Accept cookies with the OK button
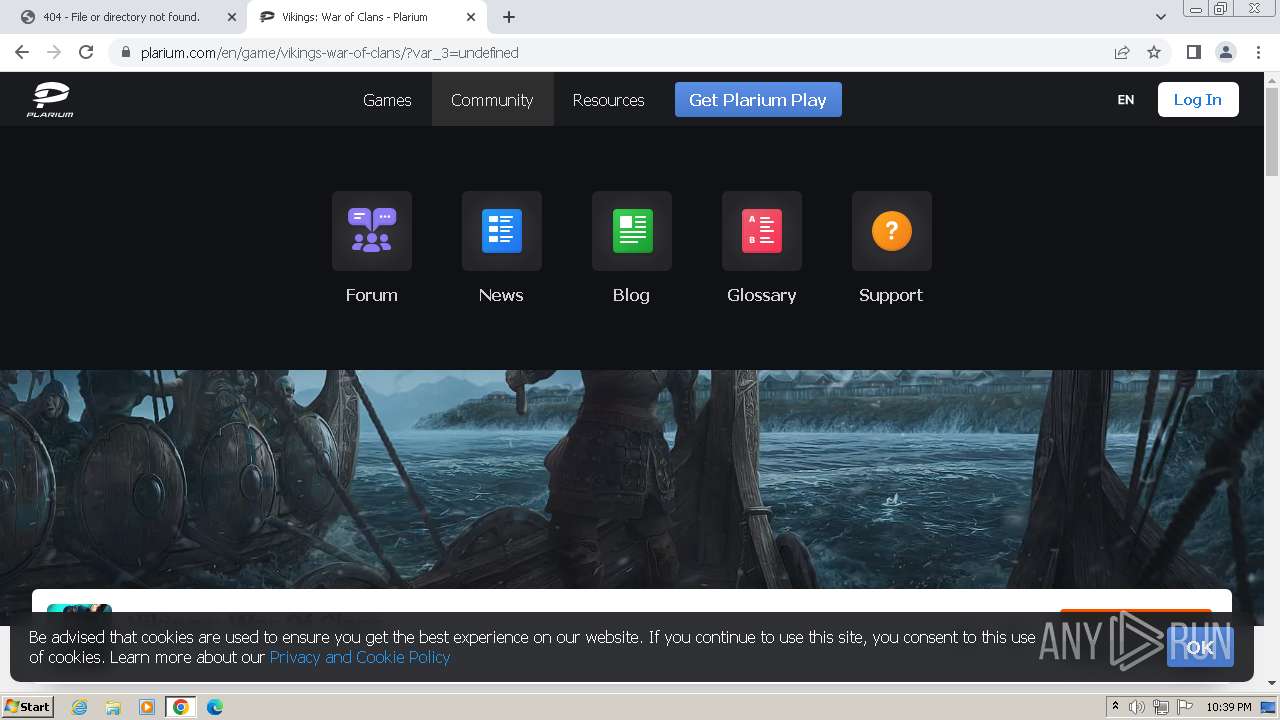 1200,647
